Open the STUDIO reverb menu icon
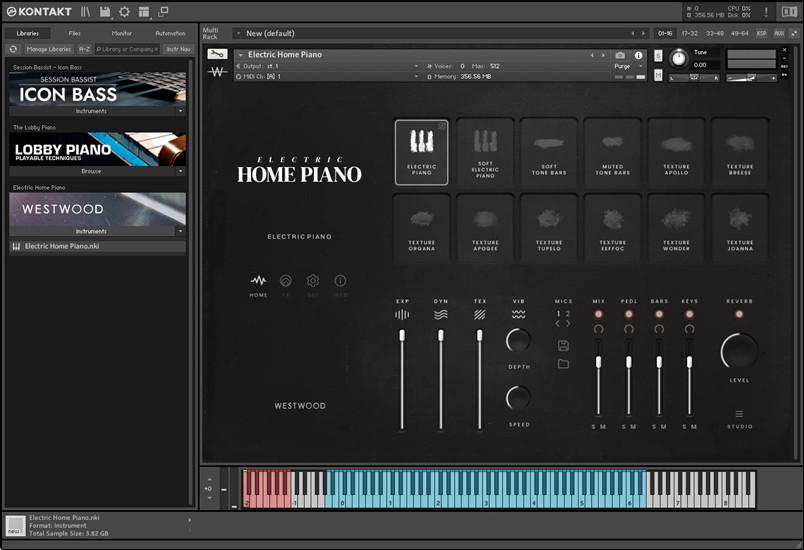 (x=739, y=414)
